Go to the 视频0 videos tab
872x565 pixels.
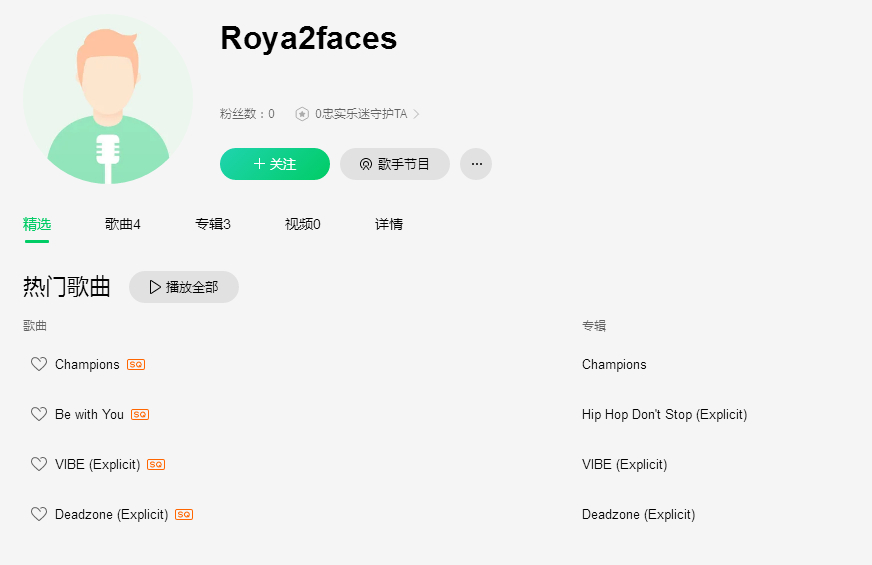[303, 224]
